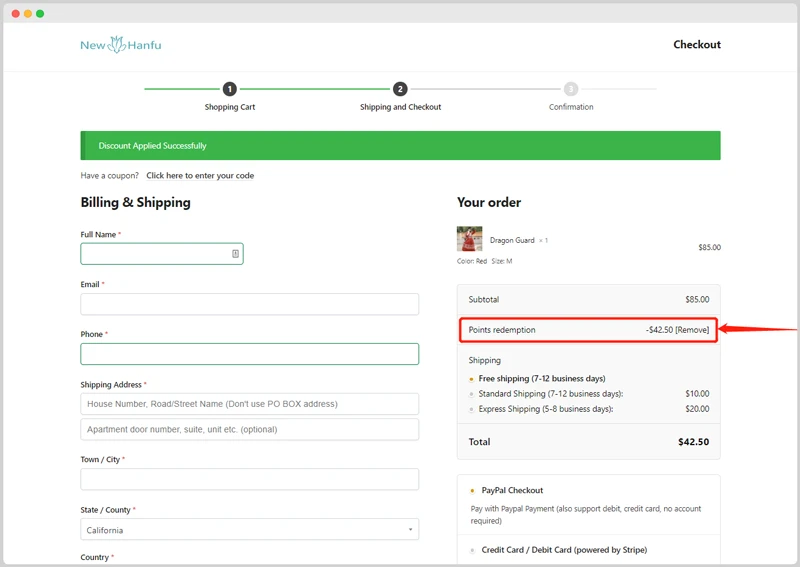Open the State / County dropdown
800x567 pixels.
[x=249, y=530]
